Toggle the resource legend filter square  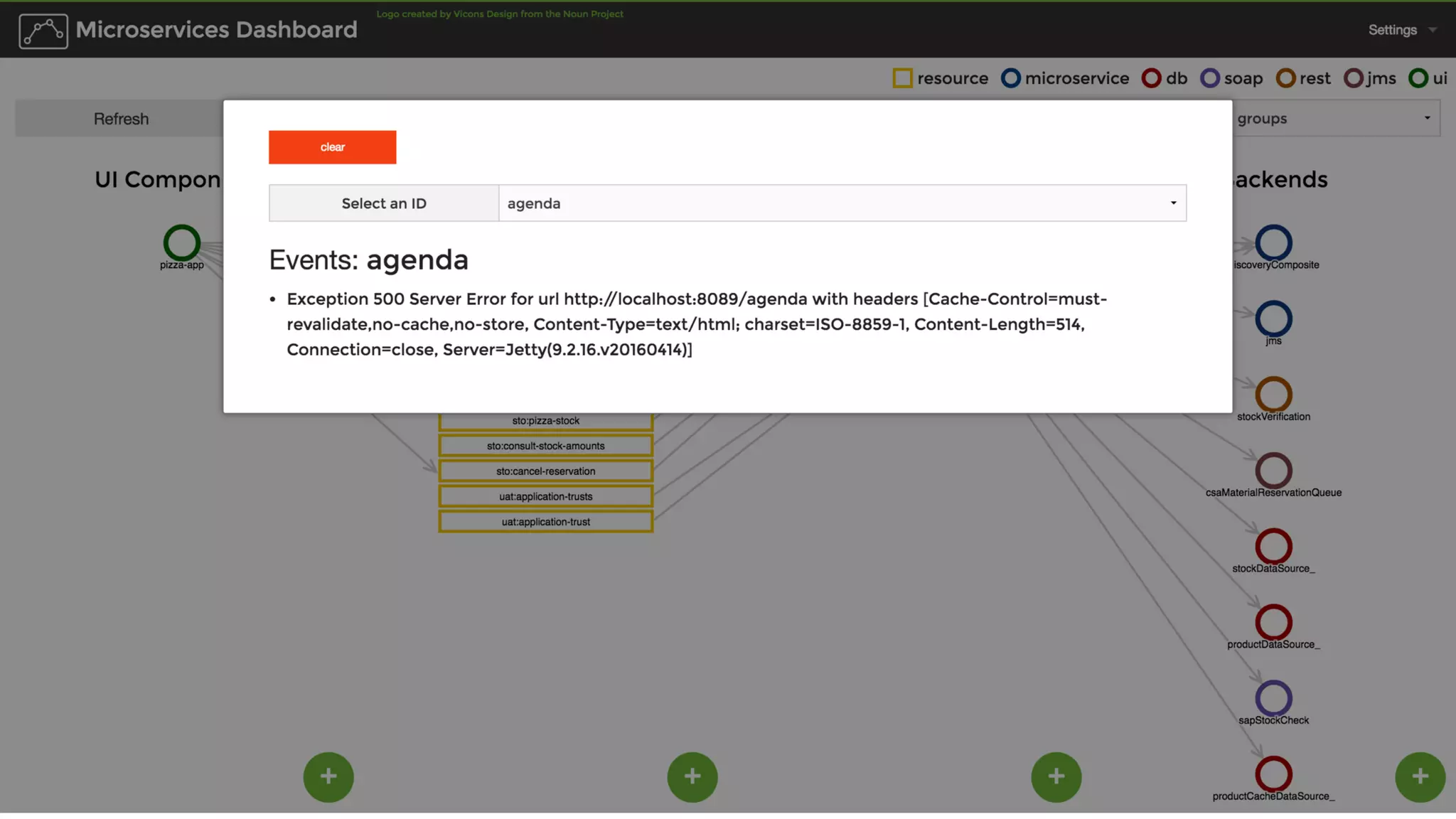(x=902, y=78)
